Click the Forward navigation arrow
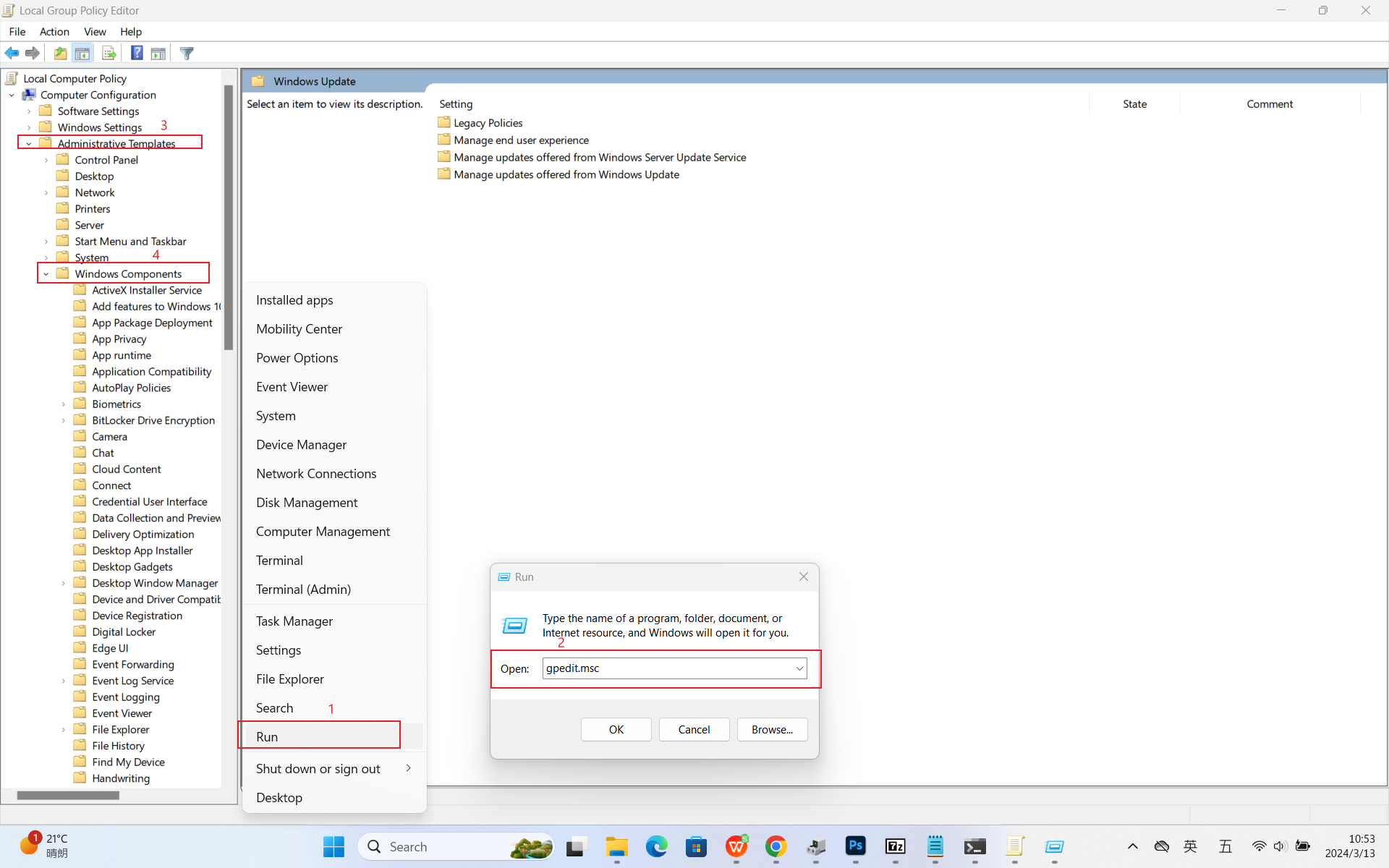Screen dimensions: 1389x868 (x=32, y=53)
